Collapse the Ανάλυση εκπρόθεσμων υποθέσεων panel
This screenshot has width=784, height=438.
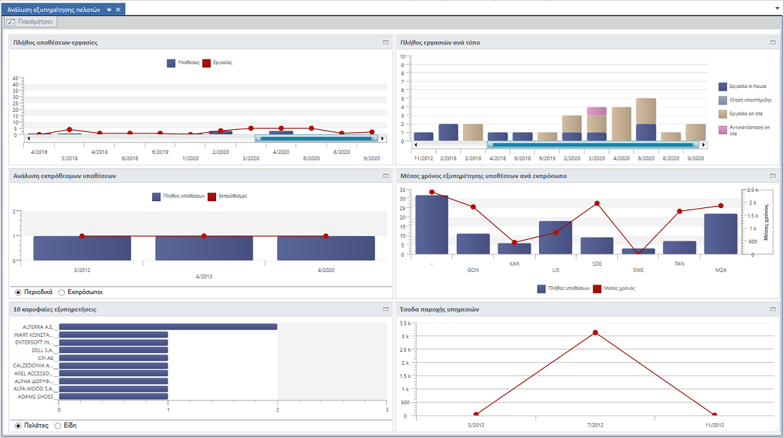pyautogui.click(x=386, y=176)
